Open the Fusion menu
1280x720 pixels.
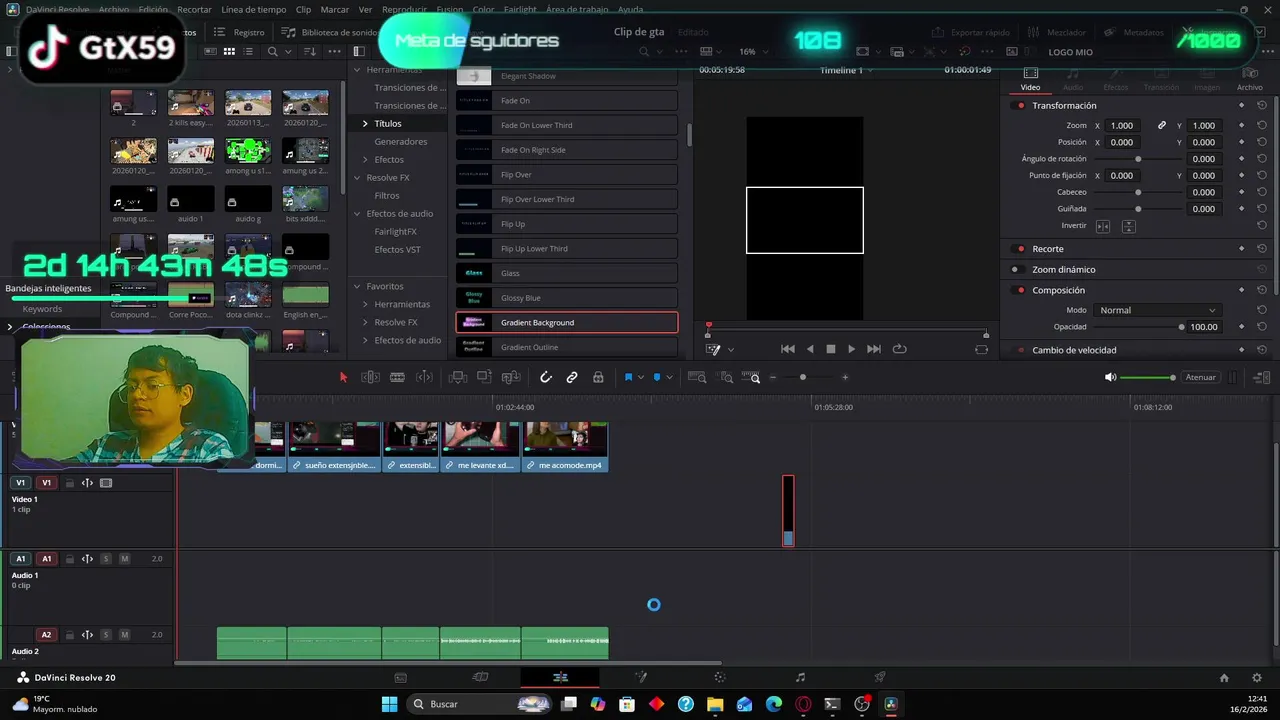[x=449, y=9]
